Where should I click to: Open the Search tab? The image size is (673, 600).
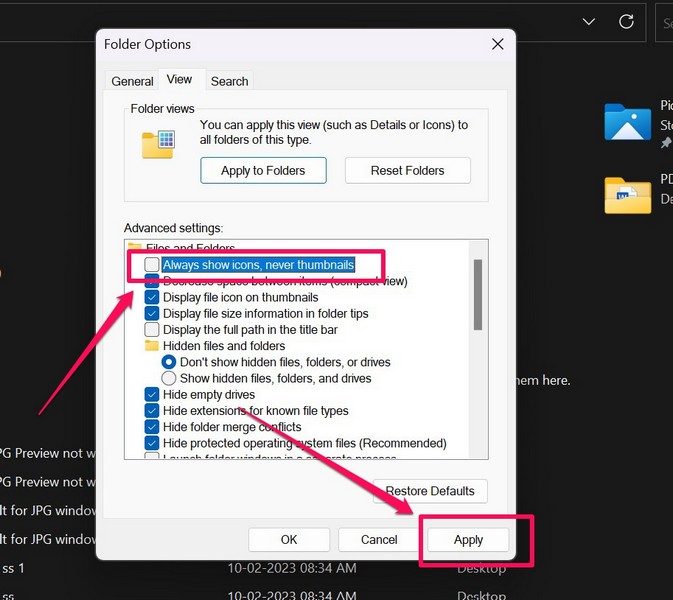coord(229,81)
